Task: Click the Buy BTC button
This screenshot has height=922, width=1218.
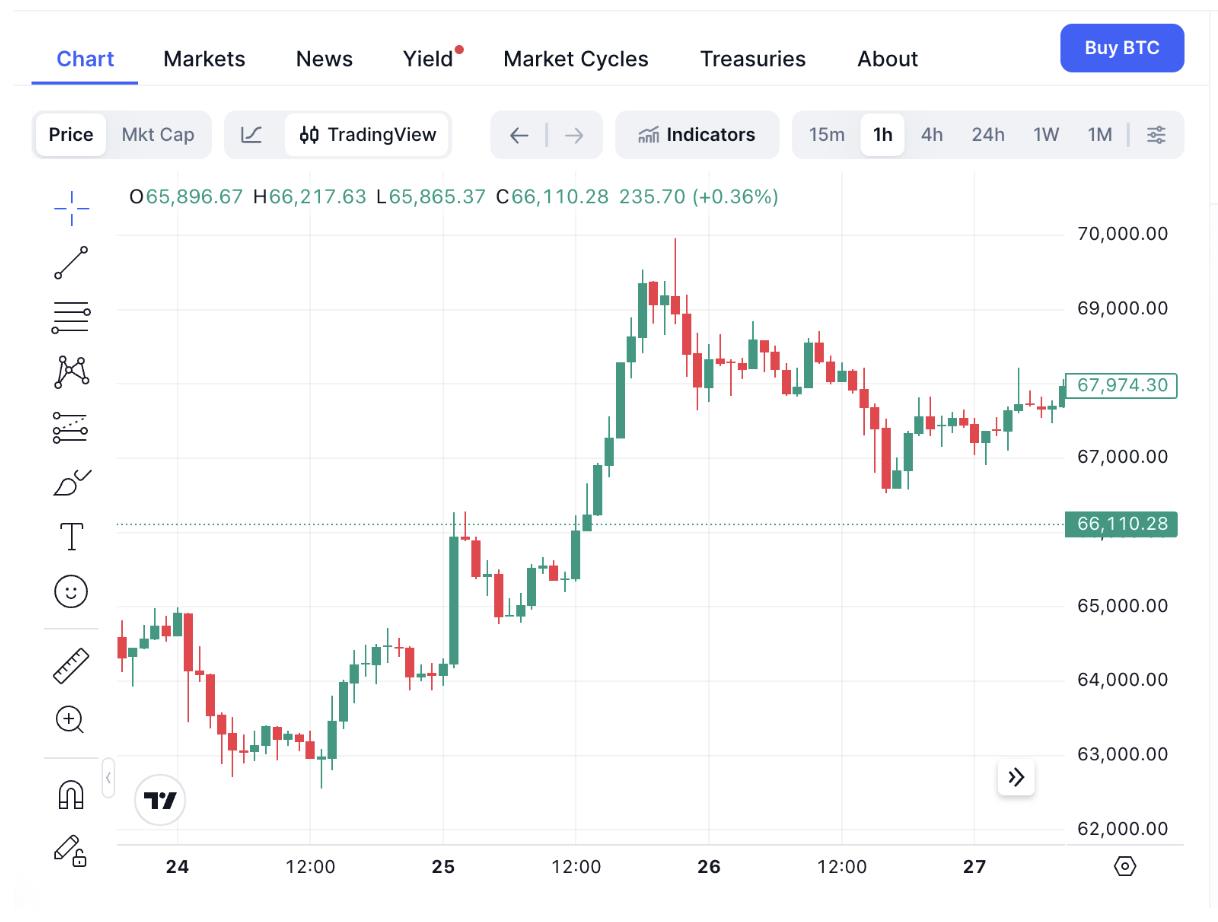Action: [x=1122, y=47]
